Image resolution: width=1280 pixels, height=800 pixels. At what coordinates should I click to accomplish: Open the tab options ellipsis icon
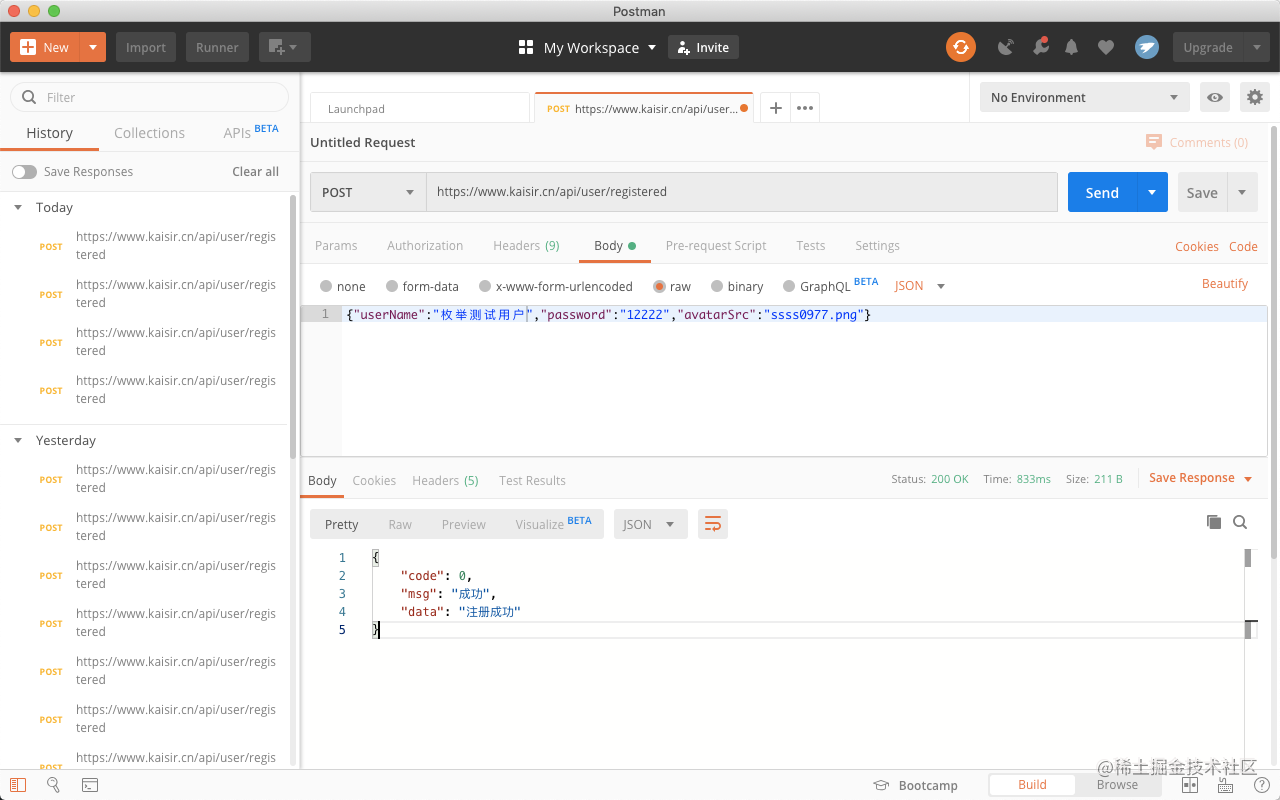805,108
